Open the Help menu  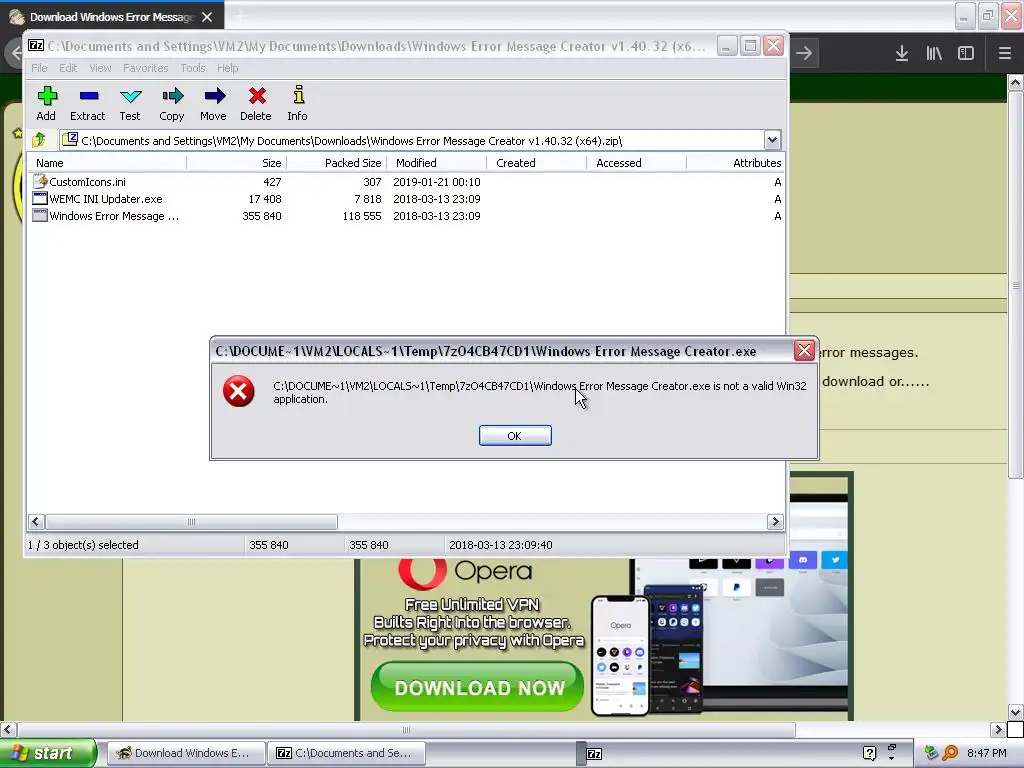click(227, 68)
